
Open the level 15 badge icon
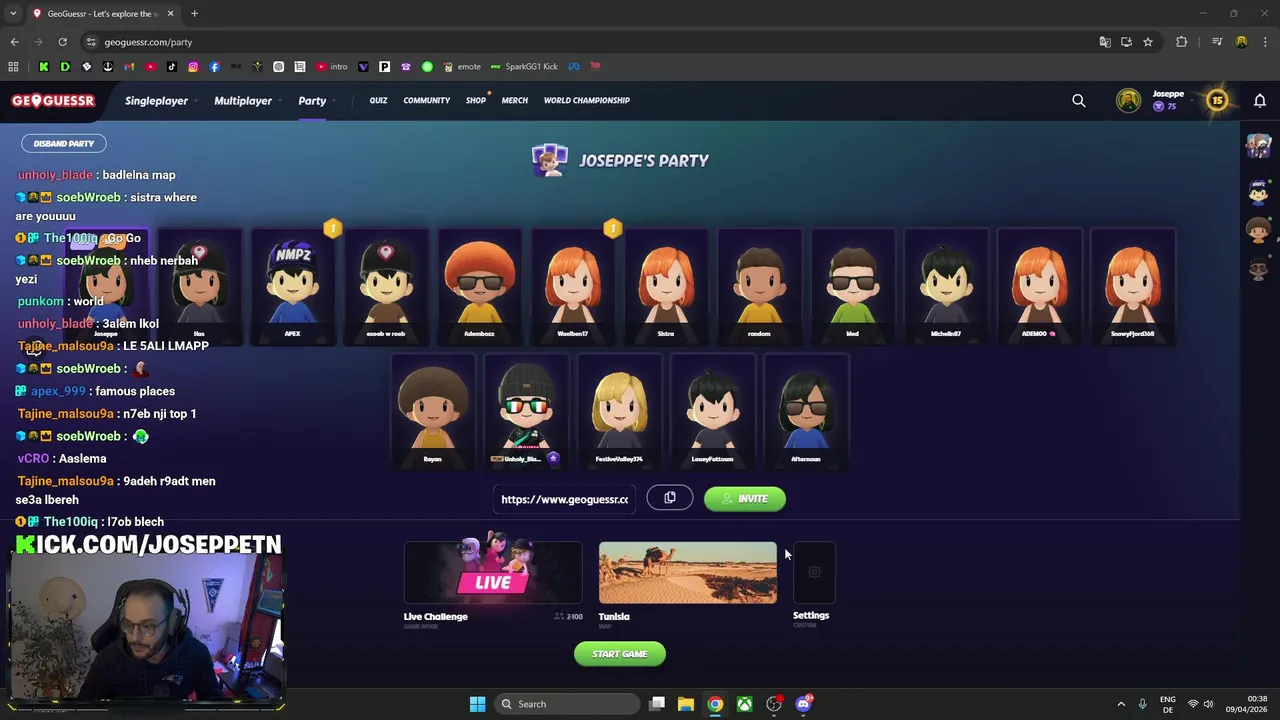click(1217, 100)
